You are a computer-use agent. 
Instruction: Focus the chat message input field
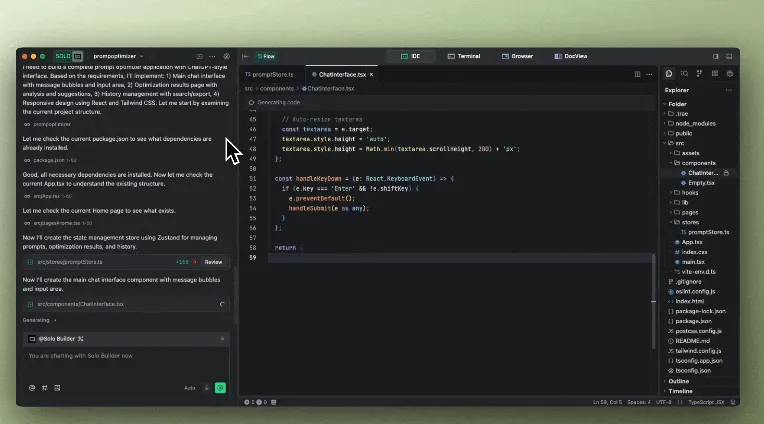click(126, 365)
